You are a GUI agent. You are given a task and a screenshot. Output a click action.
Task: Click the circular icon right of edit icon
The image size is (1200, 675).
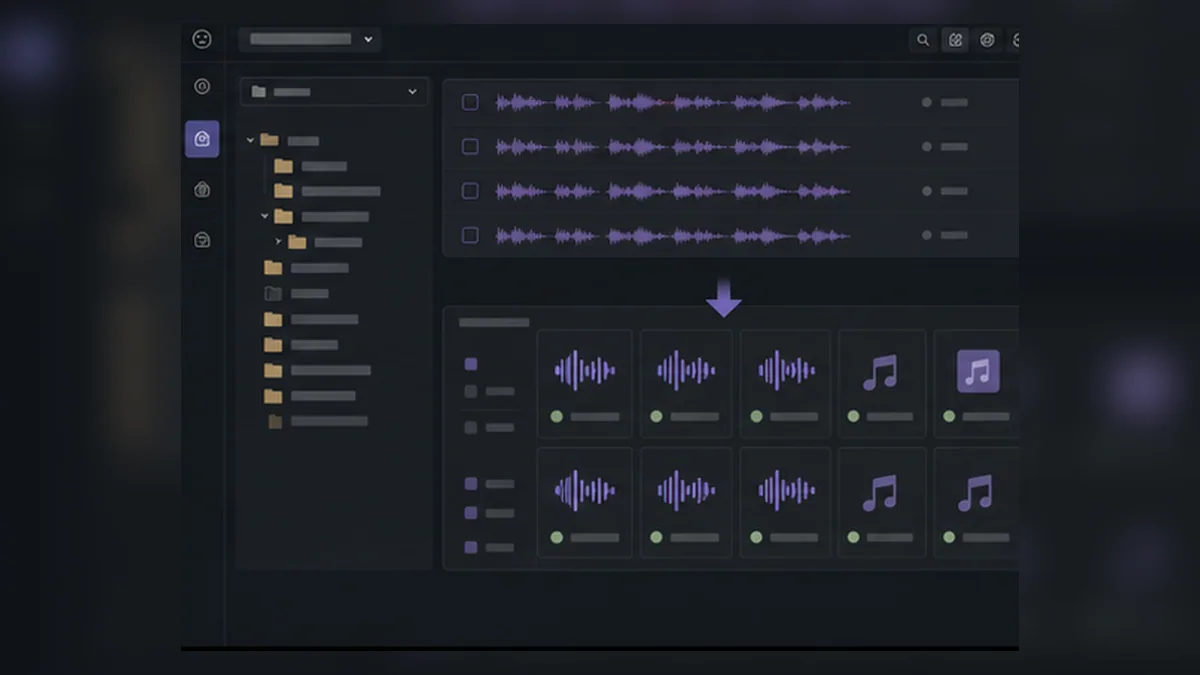click(988, 40)
